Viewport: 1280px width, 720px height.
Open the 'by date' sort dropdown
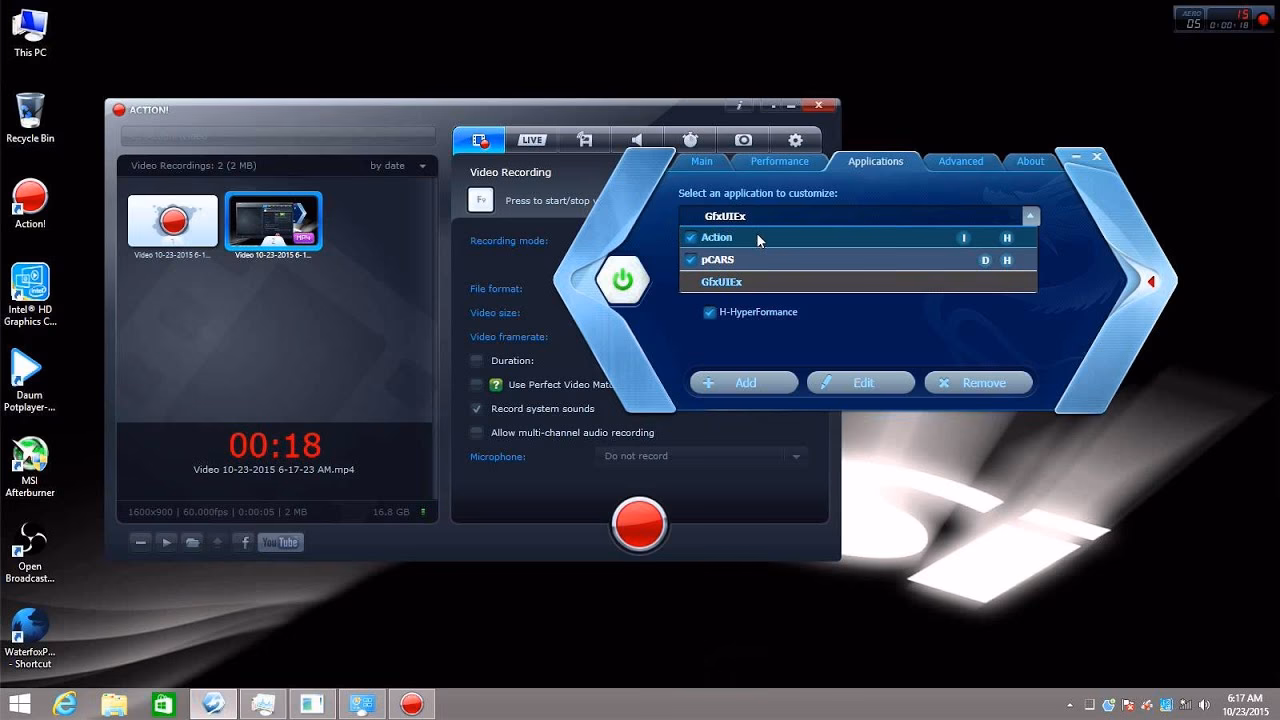(x=397, y=166)
